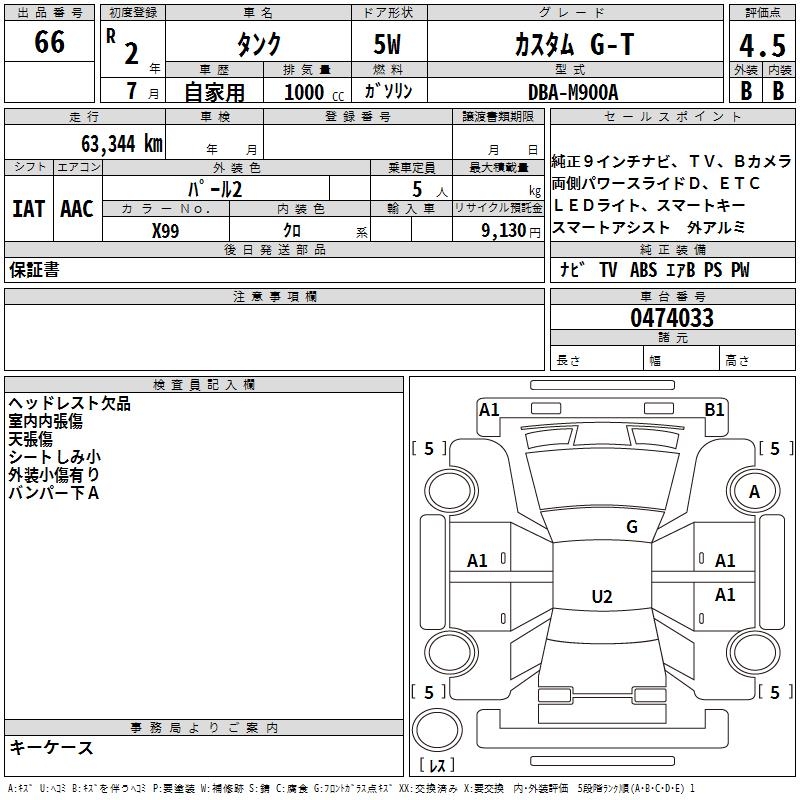Viewport: 800px width, 800px height.
Task: Select キーケース in 事務局よりご案内
Action: pos(52,747)
